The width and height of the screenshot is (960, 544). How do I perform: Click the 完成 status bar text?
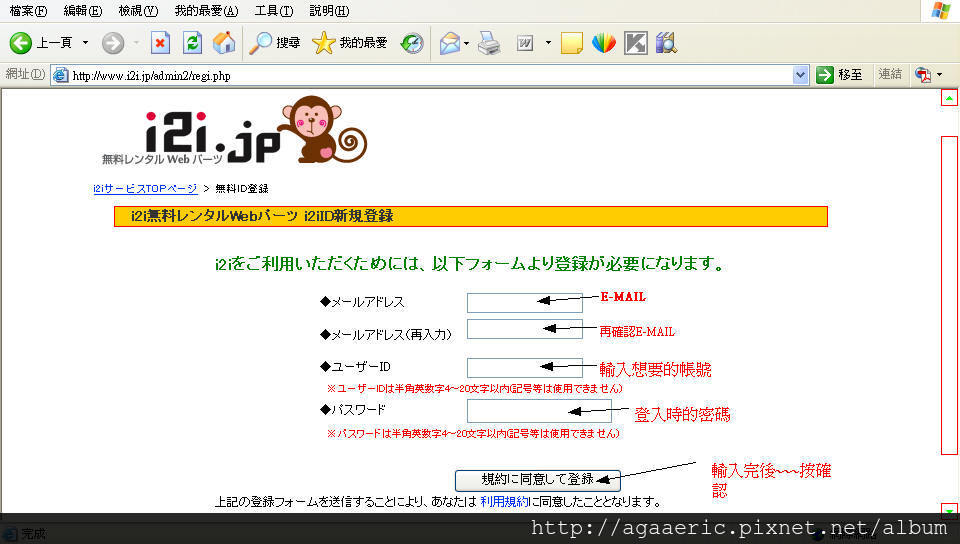(33, 534)
